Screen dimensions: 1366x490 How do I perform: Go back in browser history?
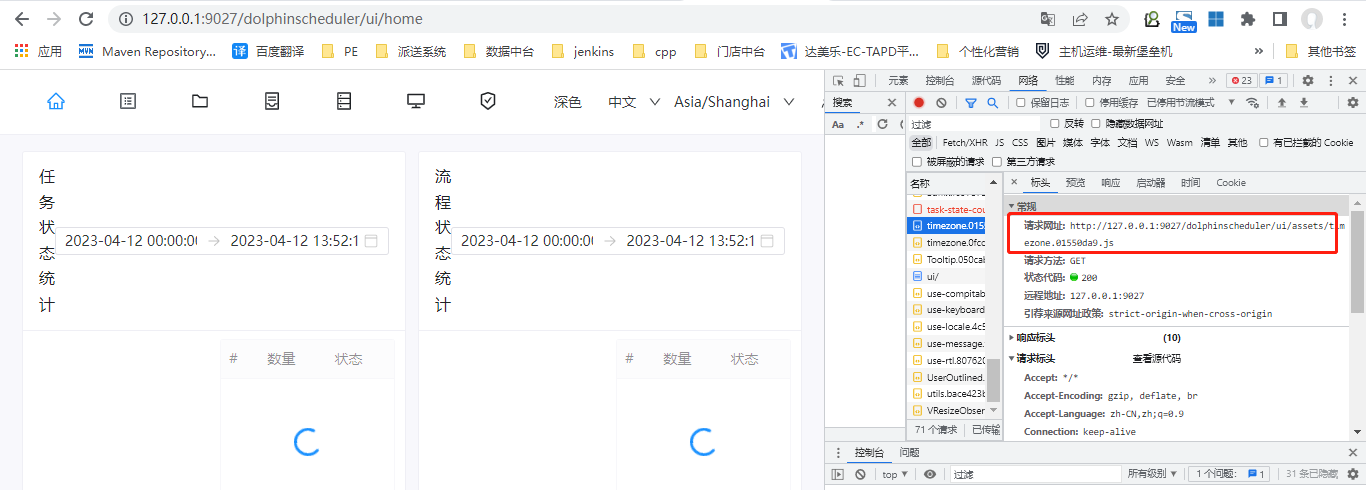click(22, 19)
